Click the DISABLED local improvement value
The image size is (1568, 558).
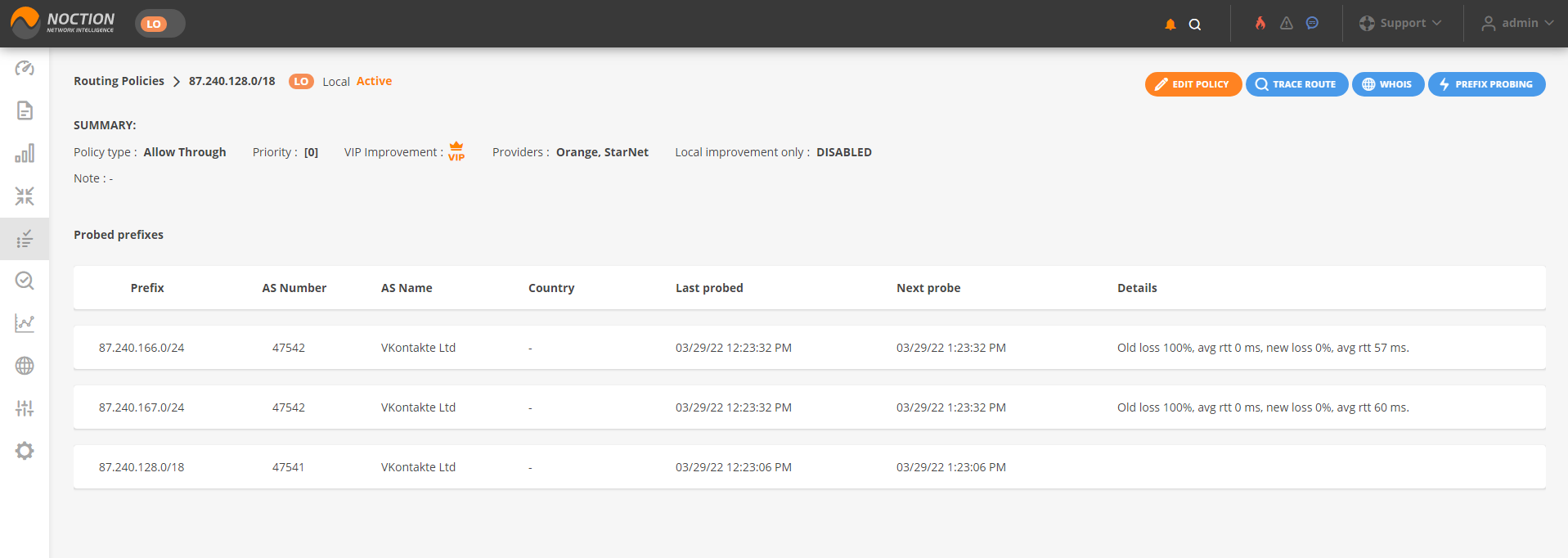[844, 152]
